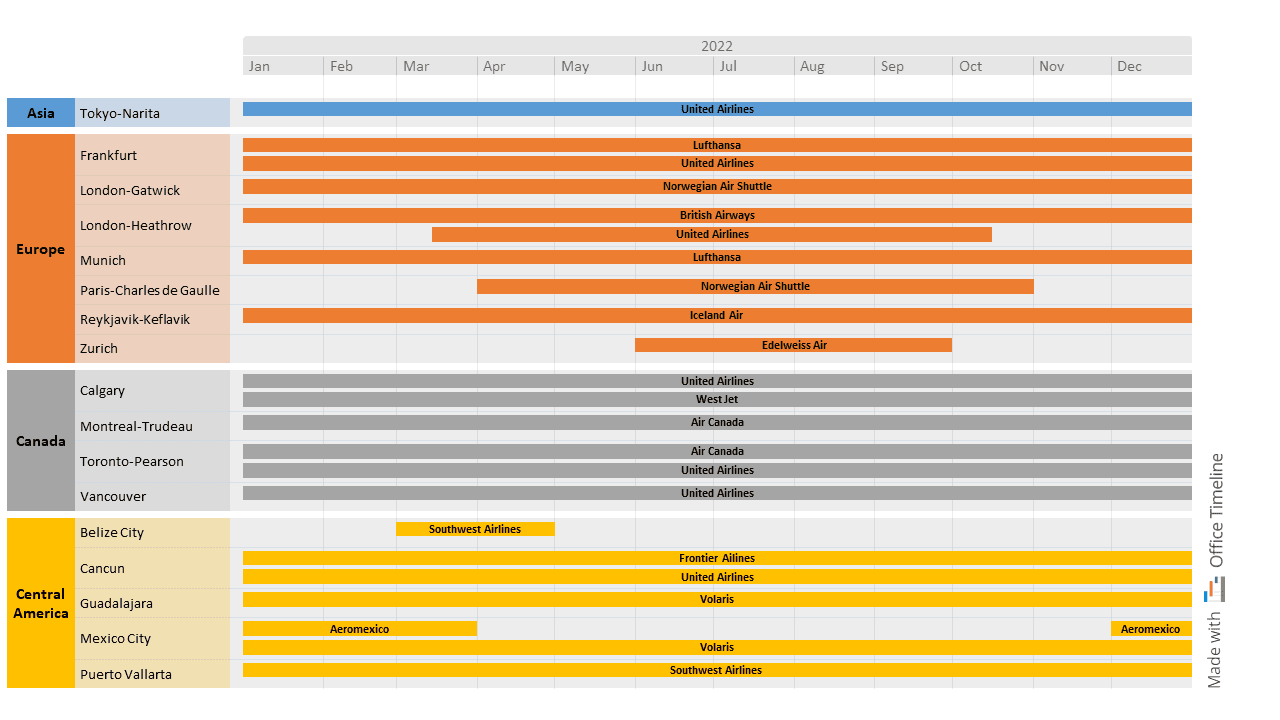Select the WestJet bar in the Calgary row
1280x720 pixels.
pos(716,399)
